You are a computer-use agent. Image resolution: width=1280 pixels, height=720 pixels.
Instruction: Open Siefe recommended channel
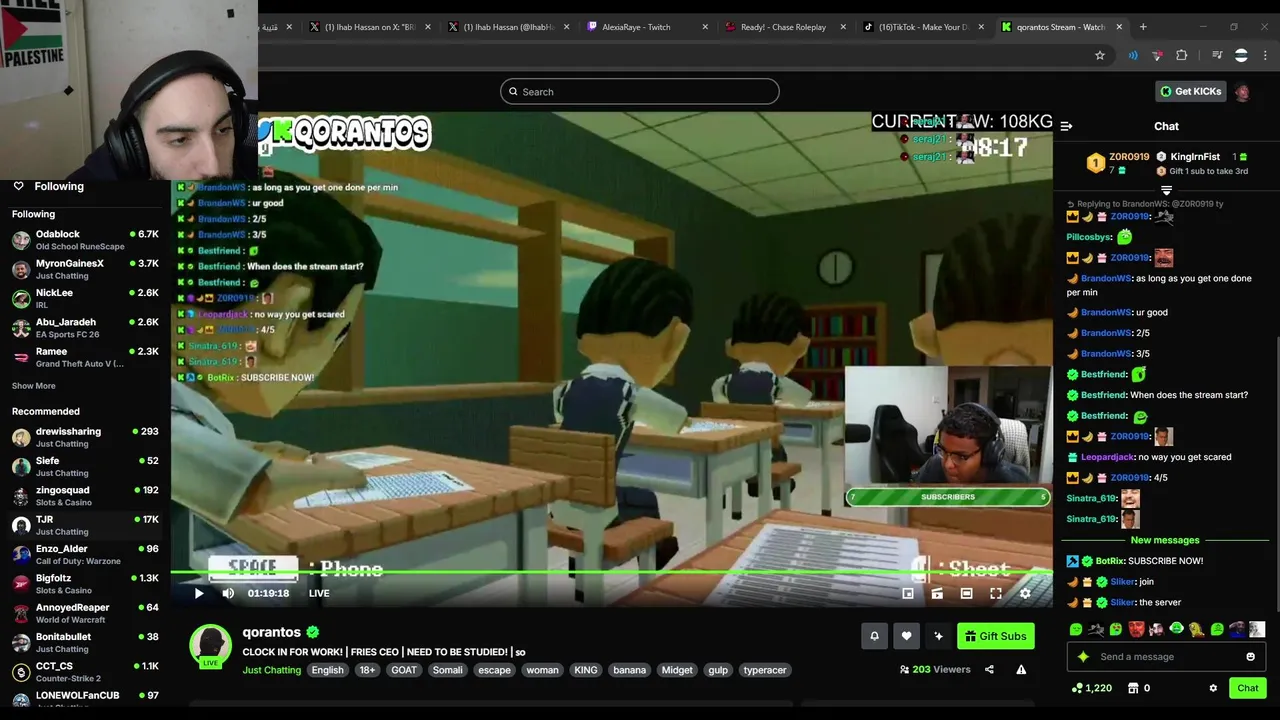(85, 466)
